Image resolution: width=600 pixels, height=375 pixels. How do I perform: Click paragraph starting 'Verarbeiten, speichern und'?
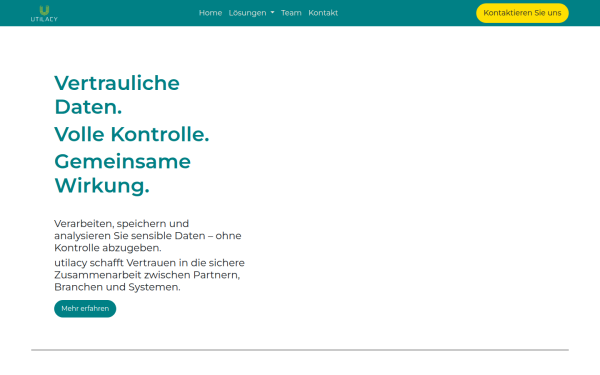(148, 235)
